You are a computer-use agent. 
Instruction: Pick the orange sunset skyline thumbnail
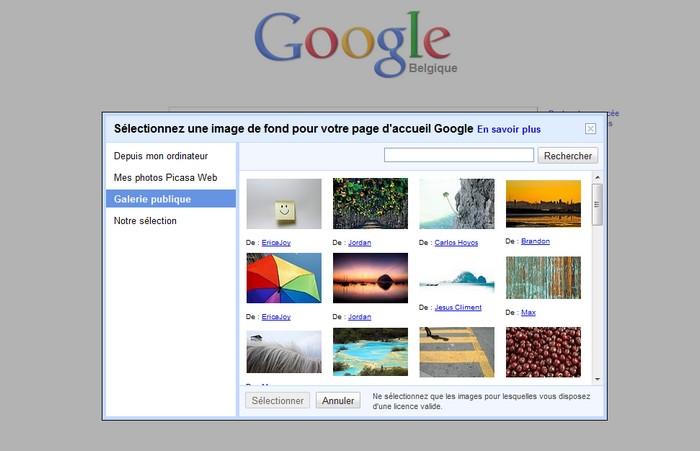543,204
